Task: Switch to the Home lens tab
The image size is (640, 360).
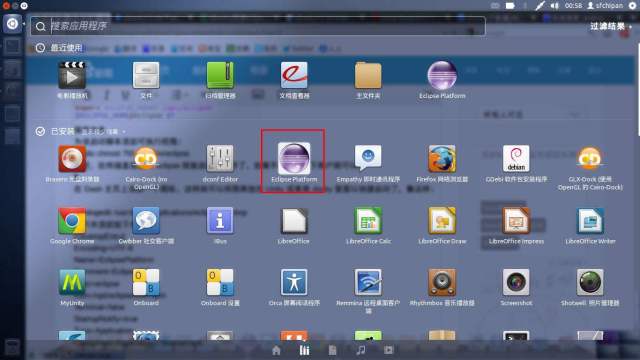Action: (x=276, y=350)
